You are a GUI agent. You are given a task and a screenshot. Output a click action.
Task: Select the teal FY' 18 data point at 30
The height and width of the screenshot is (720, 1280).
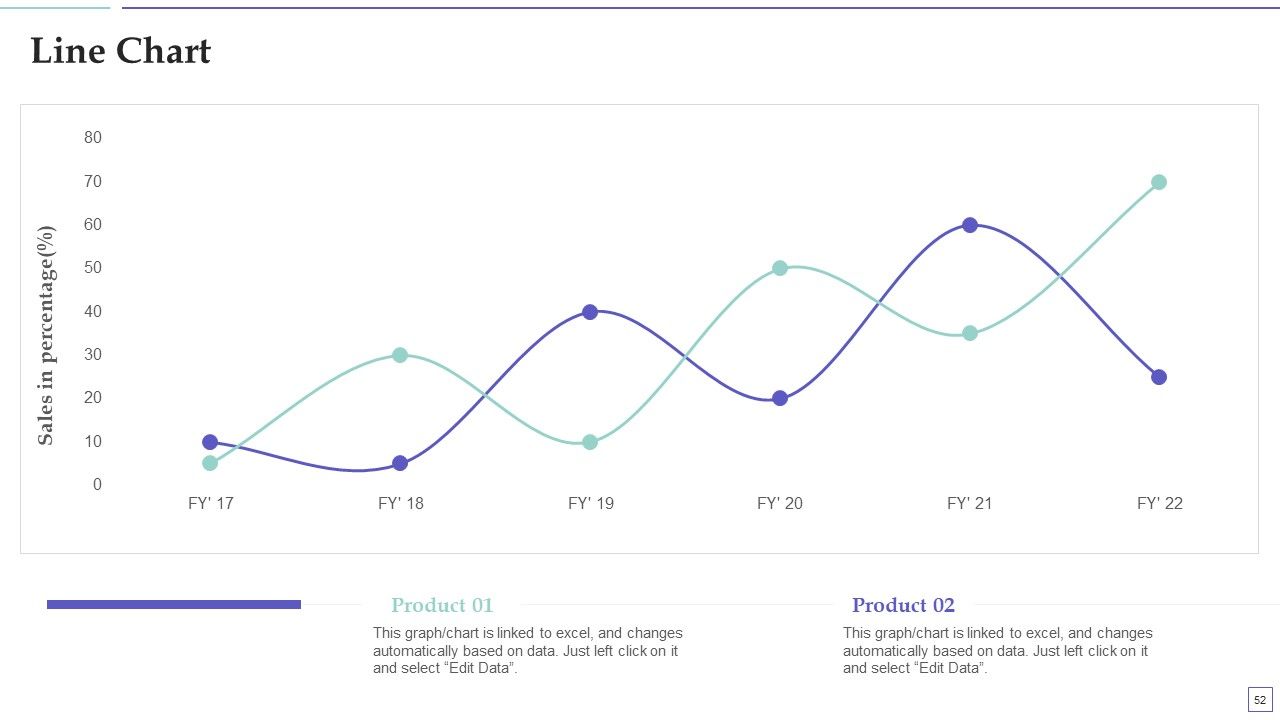[400, 355]
